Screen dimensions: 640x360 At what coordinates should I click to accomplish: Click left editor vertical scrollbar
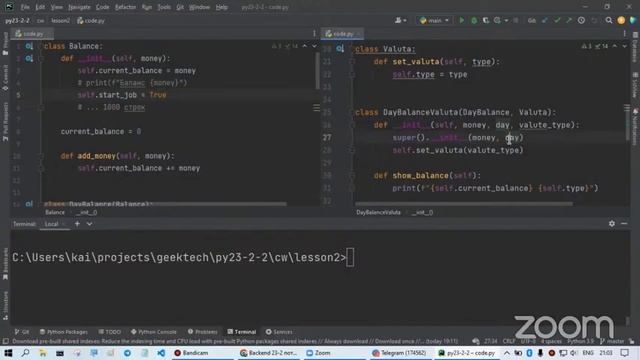(317, 71)
